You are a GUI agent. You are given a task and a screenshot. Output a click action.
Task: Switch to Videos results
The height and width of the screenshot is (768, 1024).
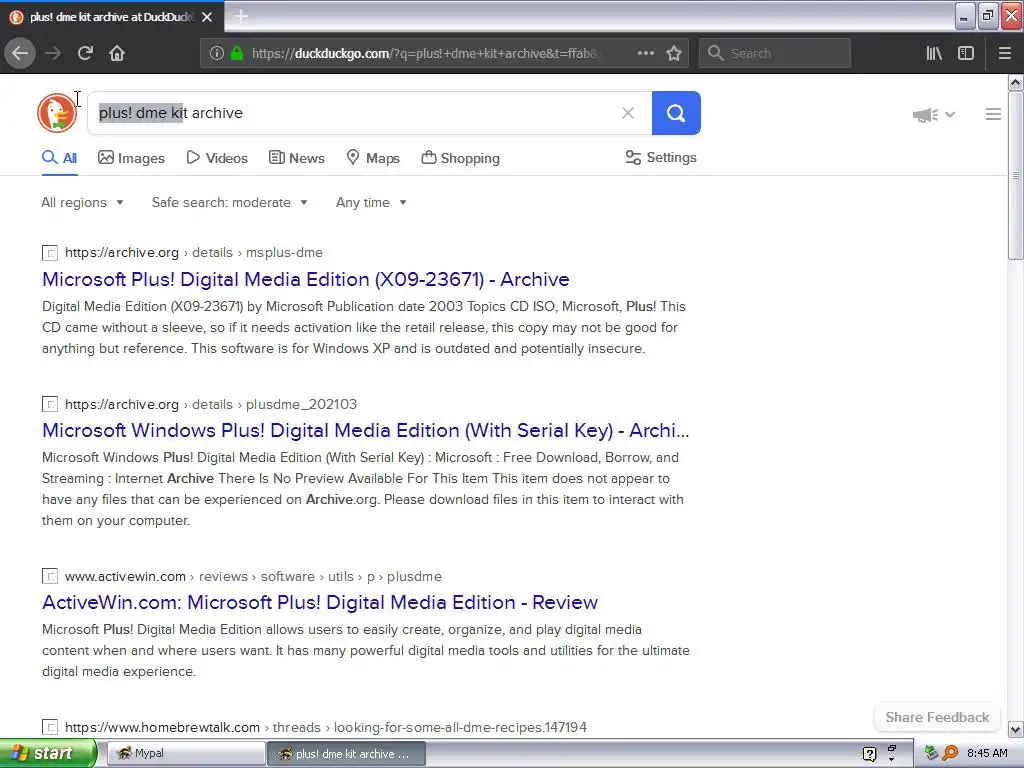tap(217, 158)
